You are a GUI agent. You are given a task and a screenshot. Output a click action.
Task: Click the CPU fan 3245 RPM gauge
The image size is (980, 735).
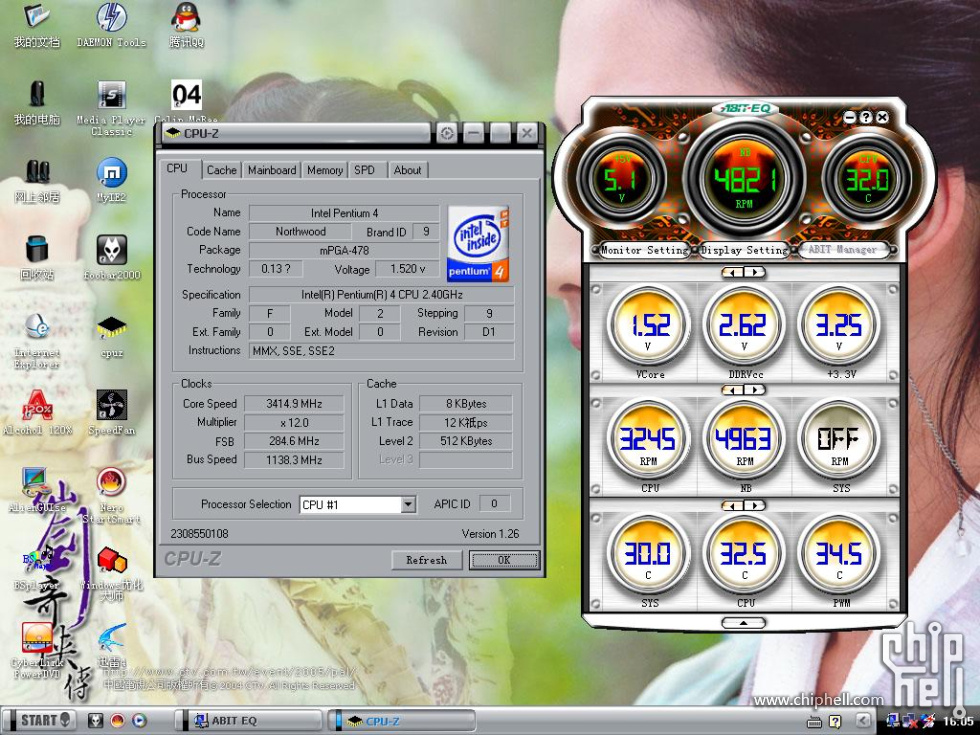[x=648, y=439]
